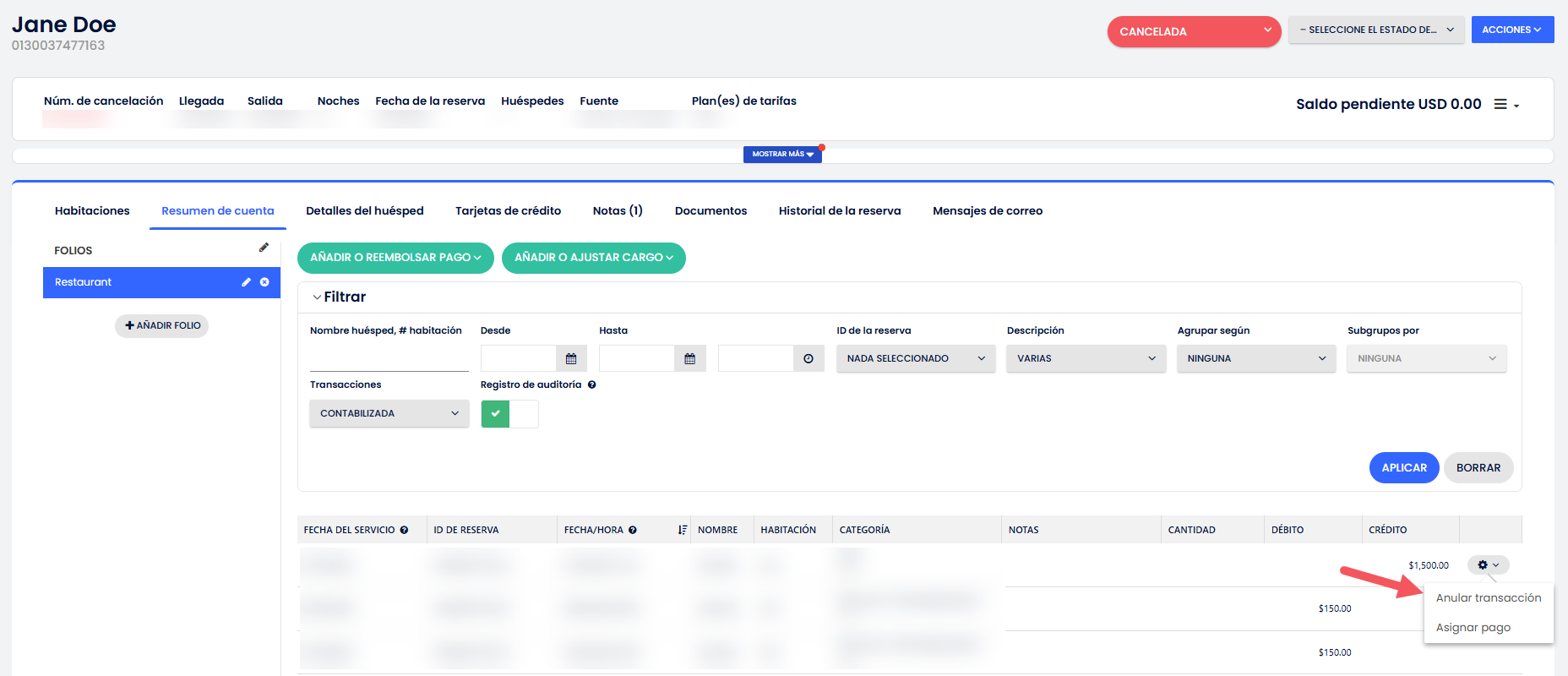This screenshot has width=1568, height=676.
Task: Click the AÑADIR FOLIO button
Action: 162,325
